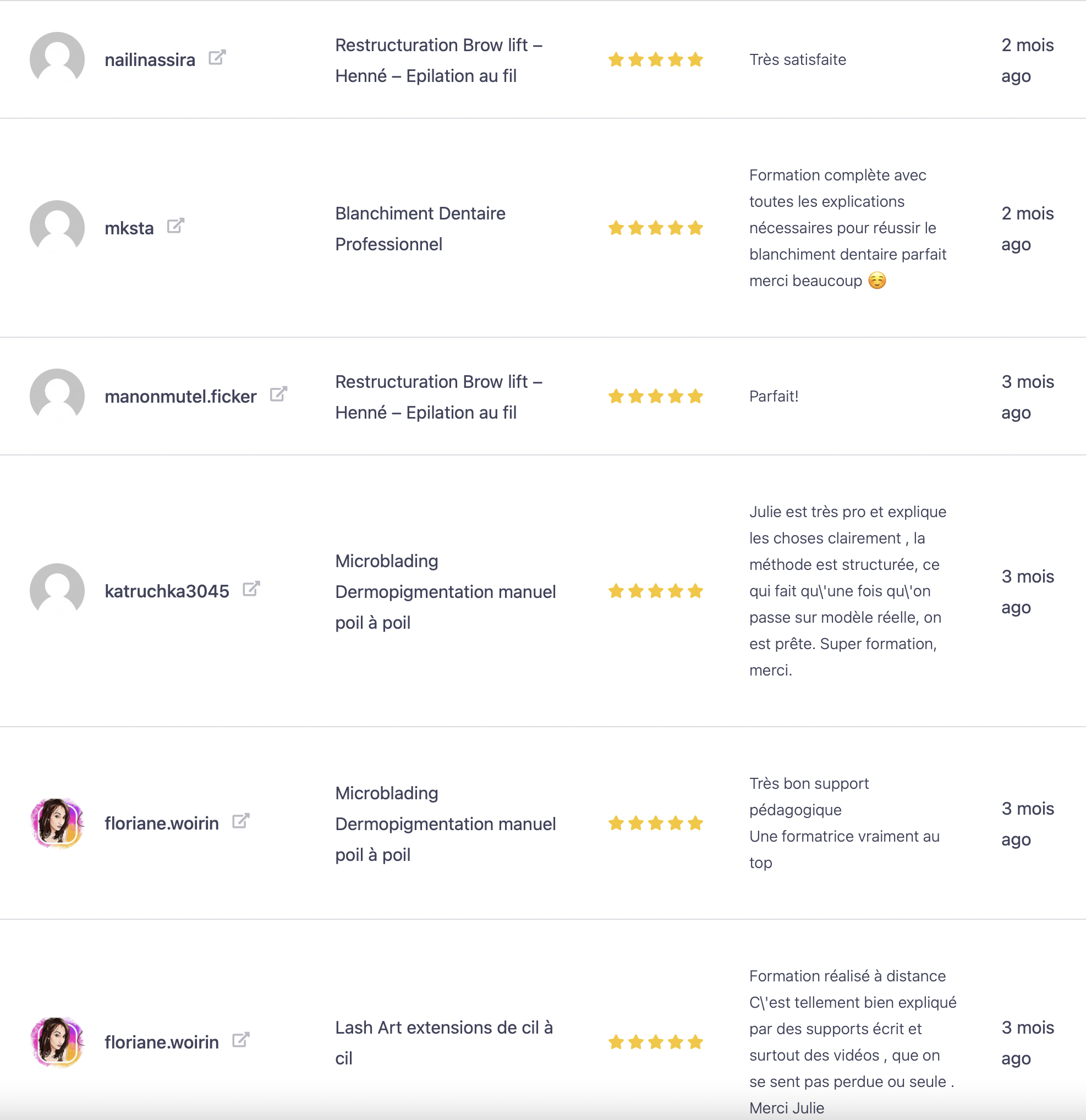Click the five-star rating in mksta's review
1086x1120 pixels.
tap(655, 229)
